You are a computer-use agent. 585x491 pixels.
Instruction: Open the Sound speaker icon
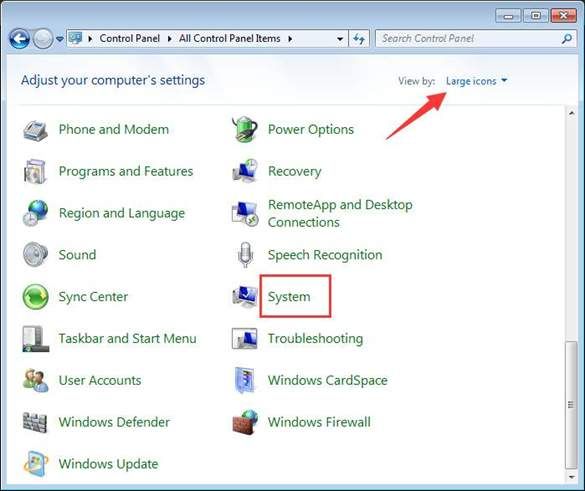pyautogui.click(x=35, y=254)
